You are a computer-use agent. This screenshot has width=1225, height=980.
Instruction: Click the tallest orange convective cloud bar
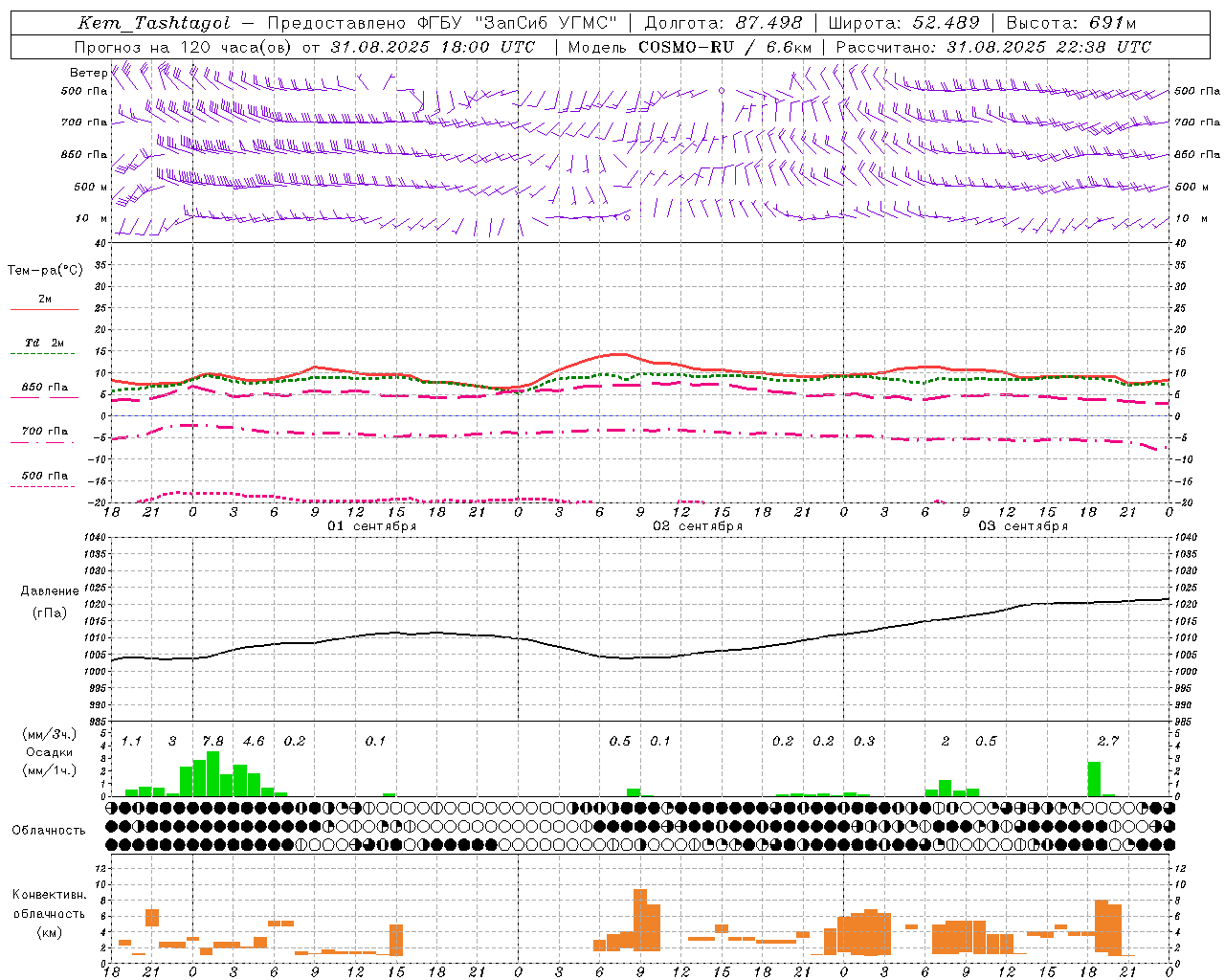click(640, 920)
